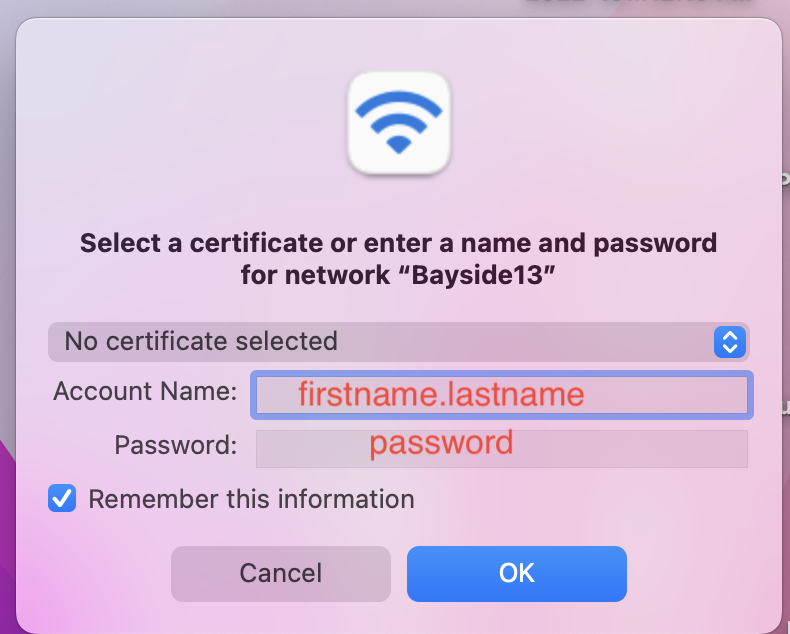Click the Wi-Fi icon in the dialog
This screenshot has width=790, height=634.
(x=398, y=125)
